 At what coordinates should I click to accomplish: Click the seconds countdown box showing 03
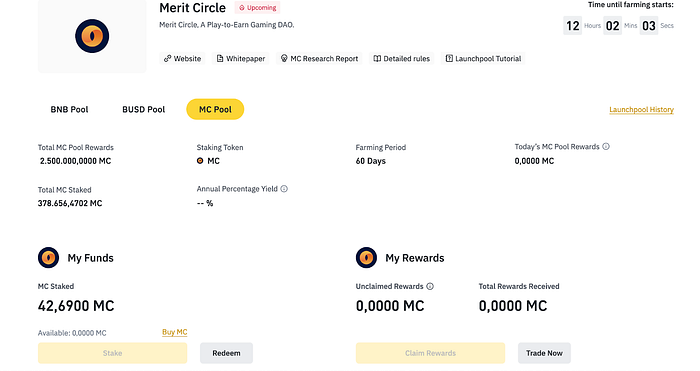[649, 25]
